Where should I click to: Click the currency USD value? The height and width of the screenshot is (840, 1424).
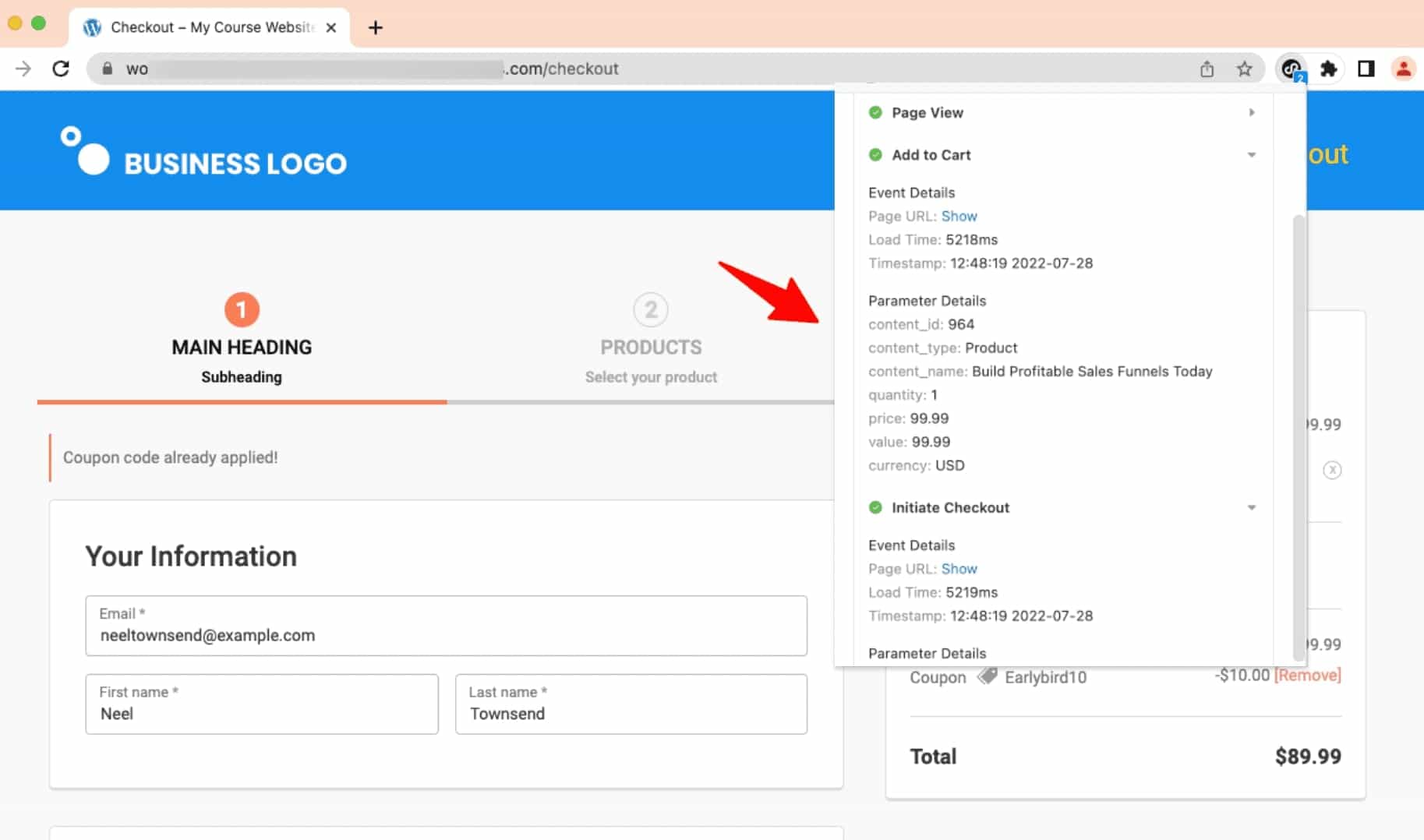(x=949, y=465)
